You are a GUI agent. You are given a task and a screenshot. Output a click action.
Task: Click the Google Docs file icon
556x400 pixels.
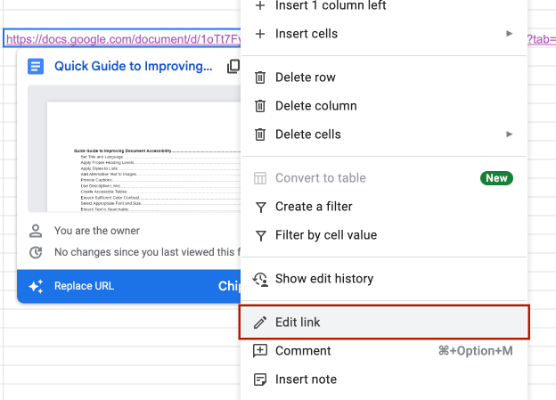36,66
